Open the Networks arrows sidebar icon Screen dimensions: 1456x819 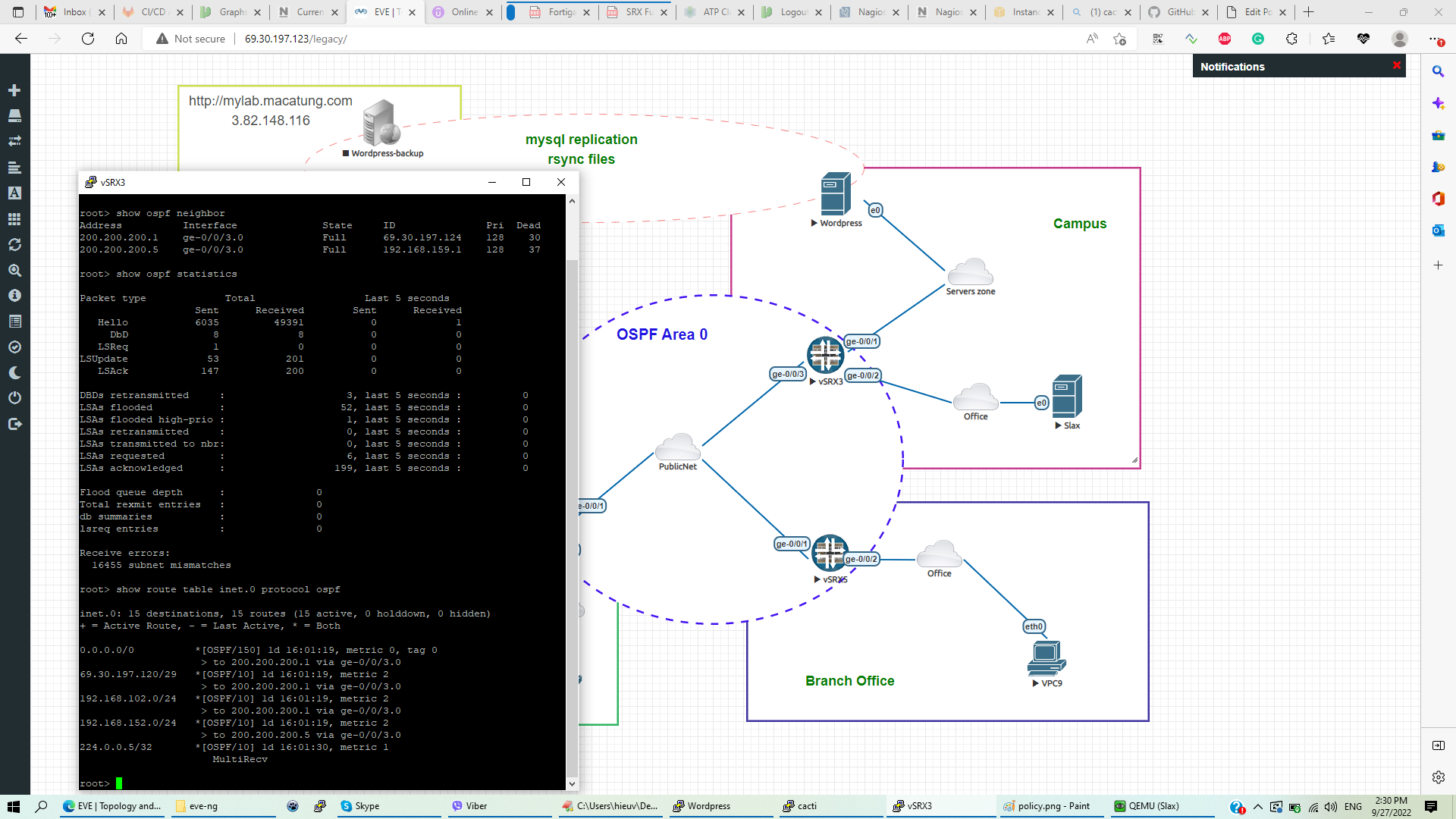click(x=14, y=141)
